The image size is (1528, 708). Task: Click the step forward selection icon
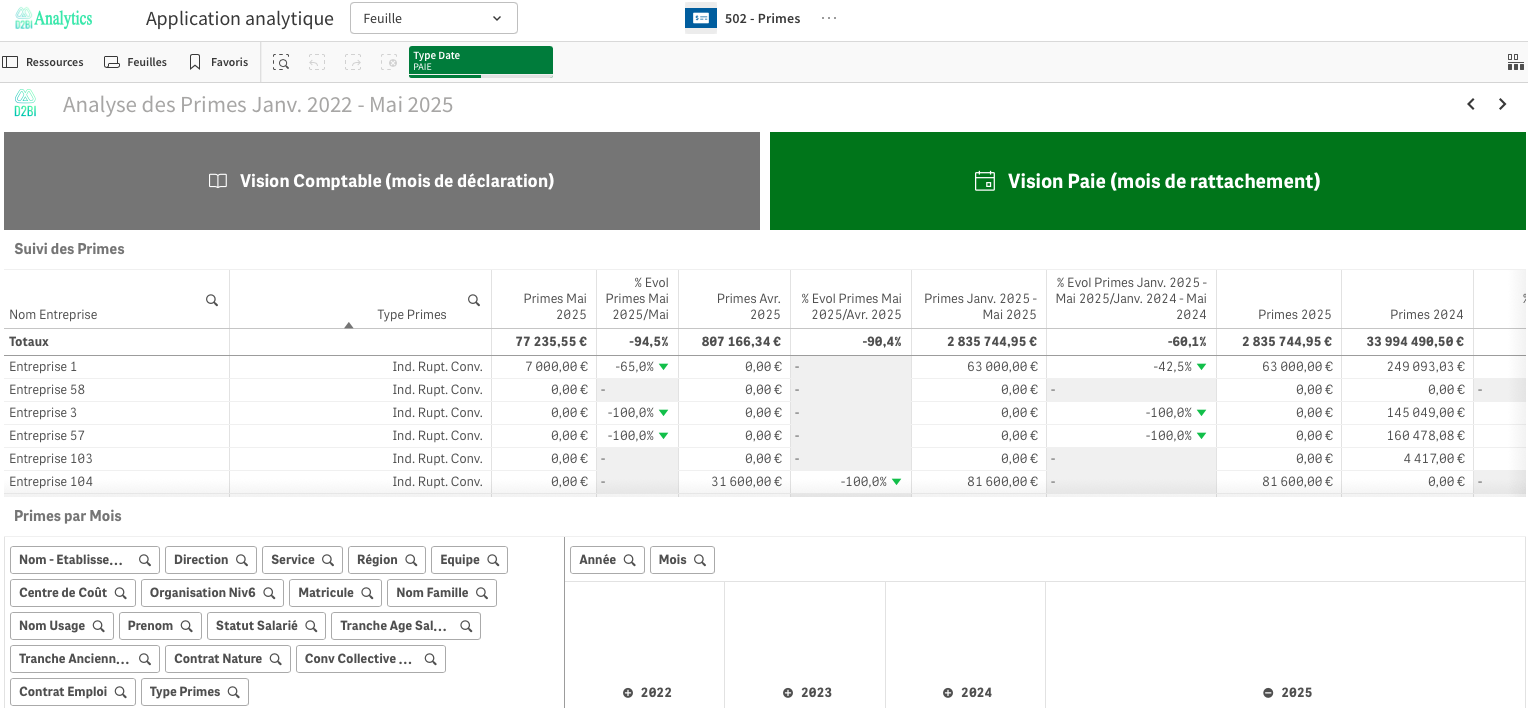(x=353, y=62)
